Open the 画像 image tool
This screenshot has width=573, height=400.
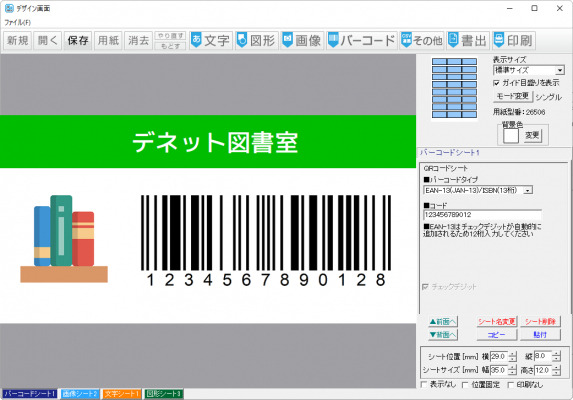[x=302, y=40]
